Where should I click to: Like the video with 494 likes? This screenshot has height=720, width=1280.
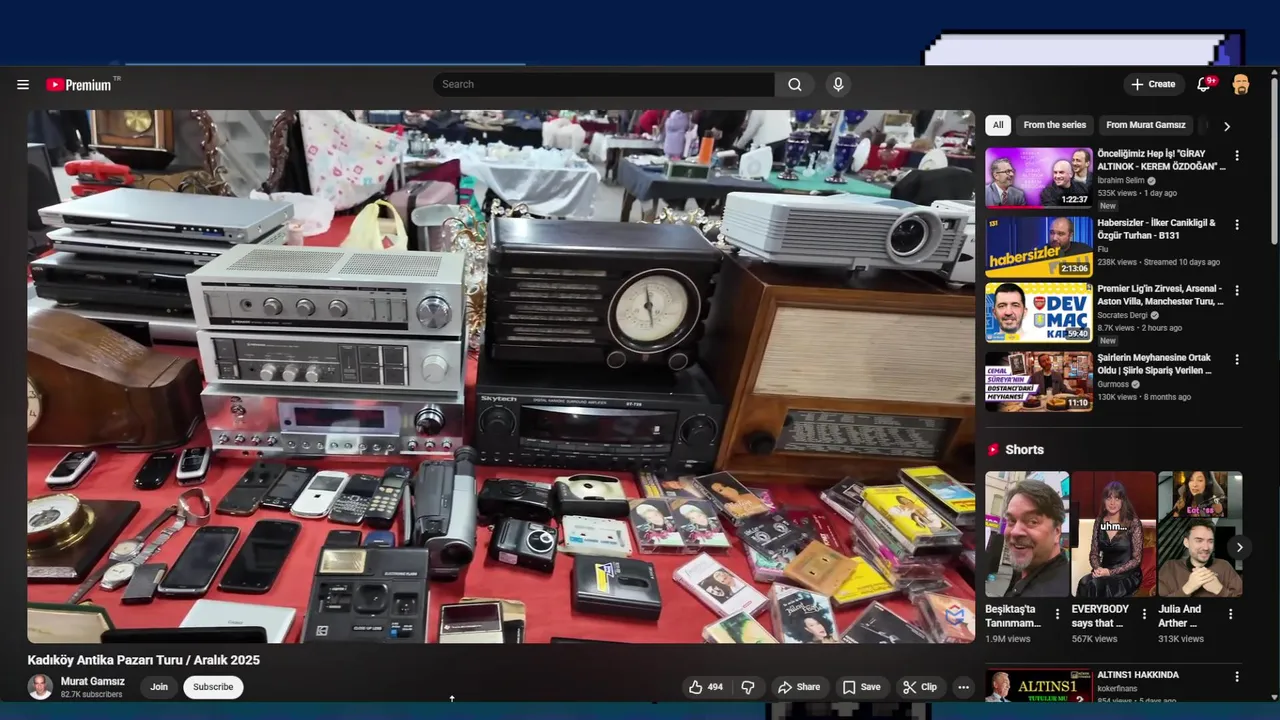click(706, 687)
